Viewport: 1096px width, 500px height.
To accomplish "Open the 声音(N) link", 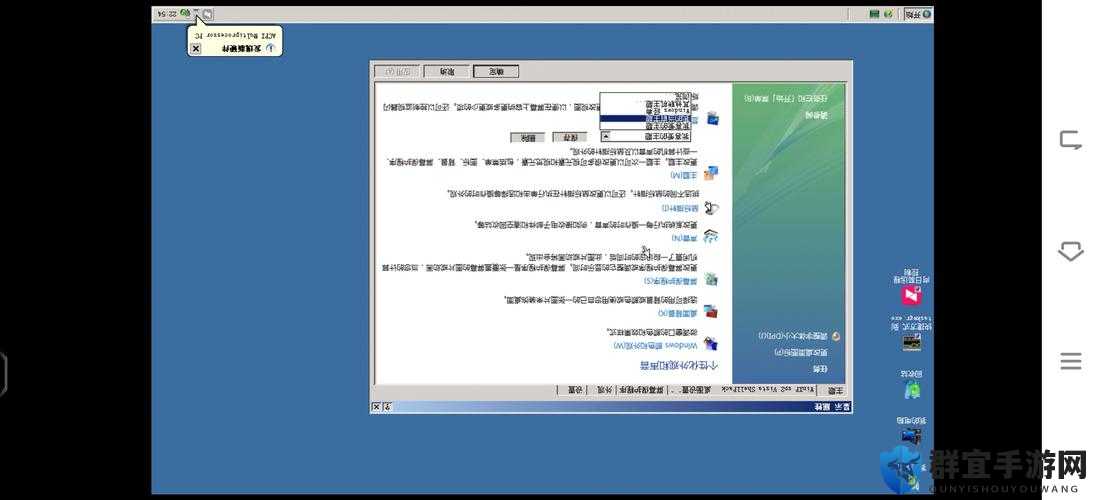I will [x=684, y=238].
